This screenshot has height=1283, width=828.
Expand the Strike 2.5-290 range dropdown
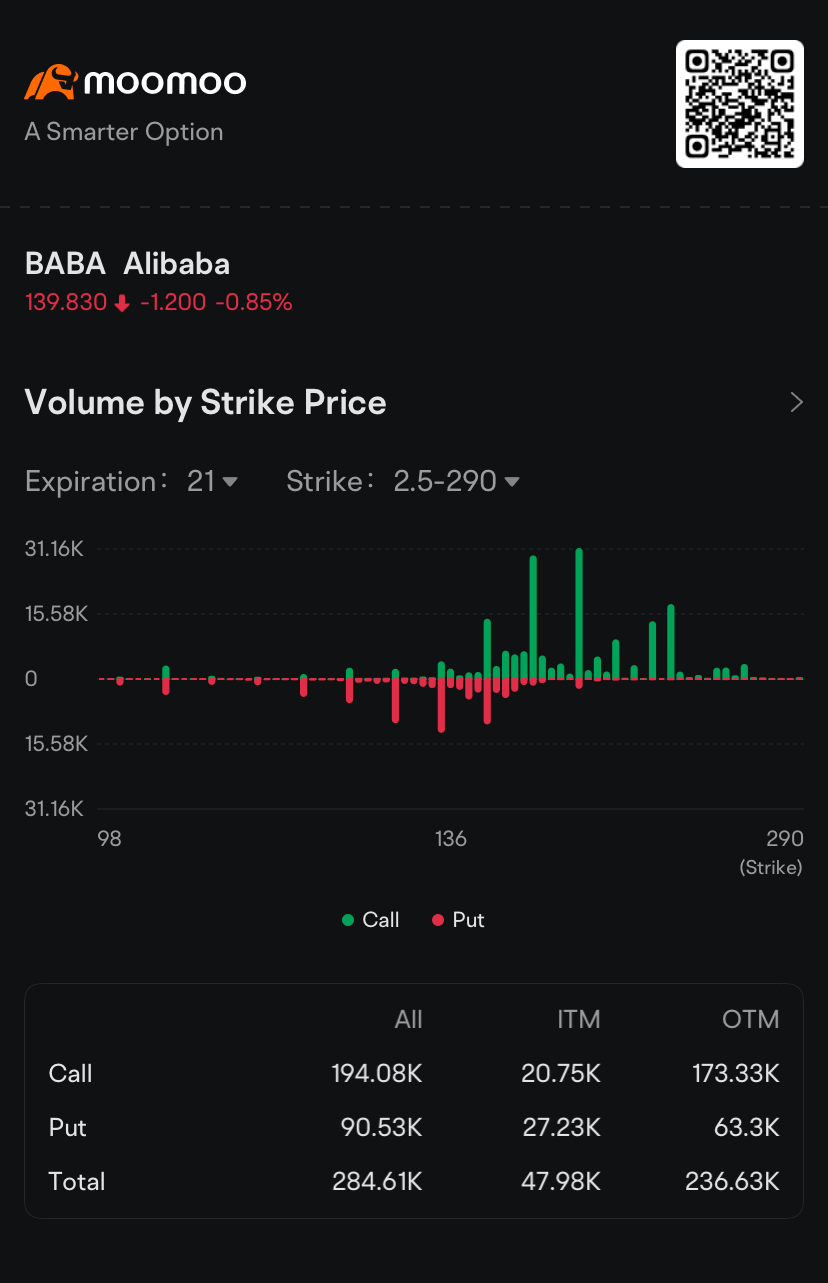tap(456, 481)
